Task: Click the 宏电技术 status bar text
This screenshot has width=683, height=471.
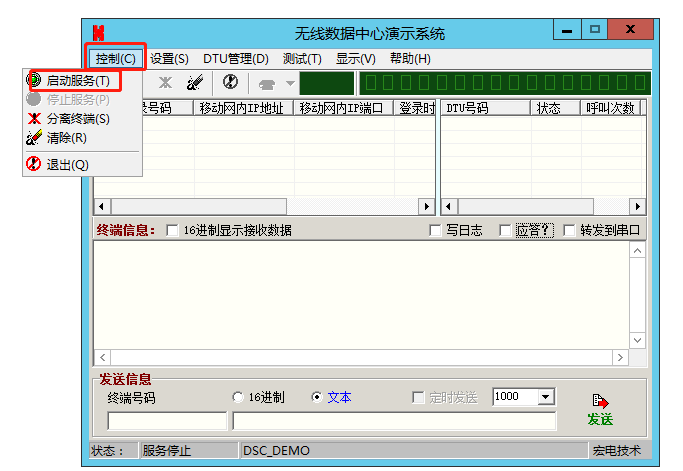Action: (616, 451)
